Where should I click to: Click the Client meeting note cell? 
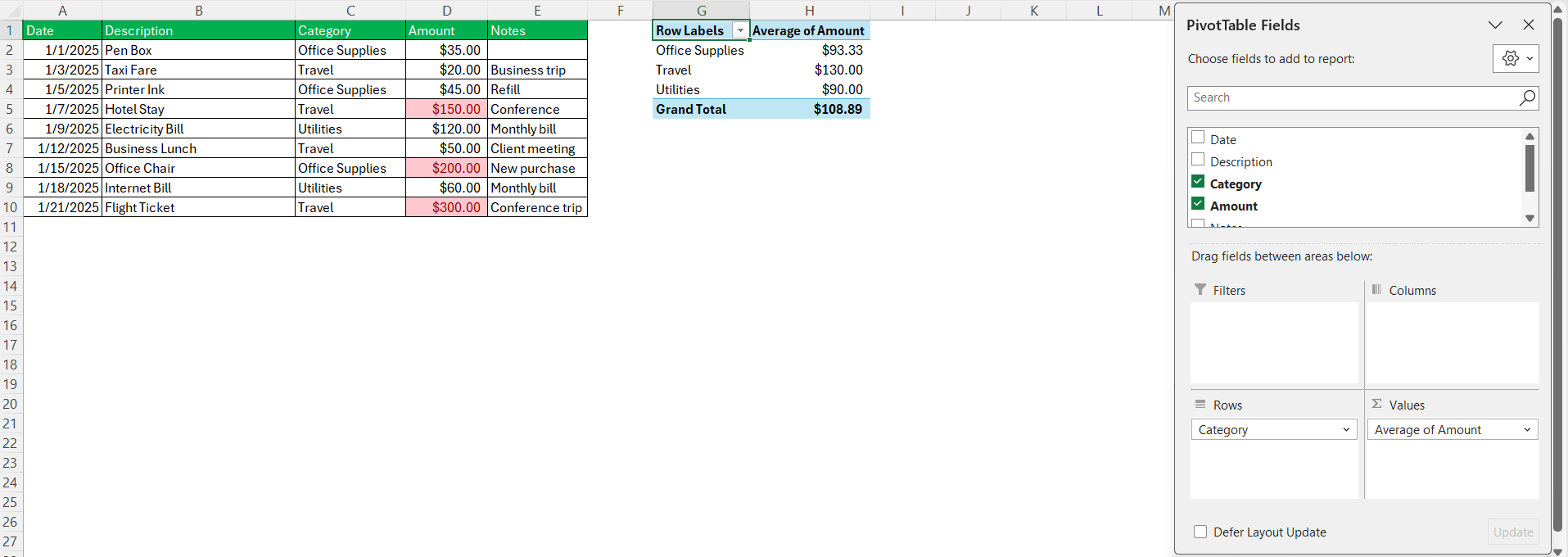(537, 148)
